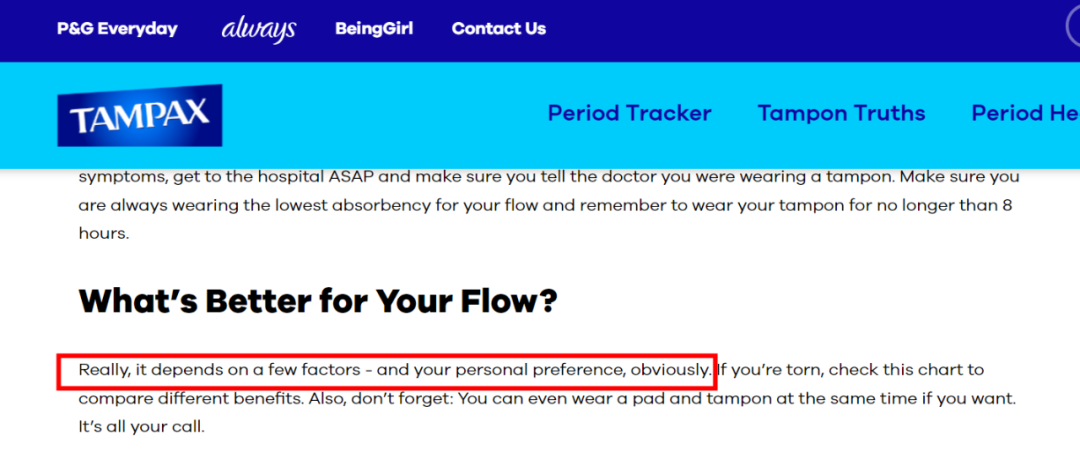This screenshot has width=1080, height=466.
Task: Open the partially visible Period He… menu
Action: (1026, 113)
